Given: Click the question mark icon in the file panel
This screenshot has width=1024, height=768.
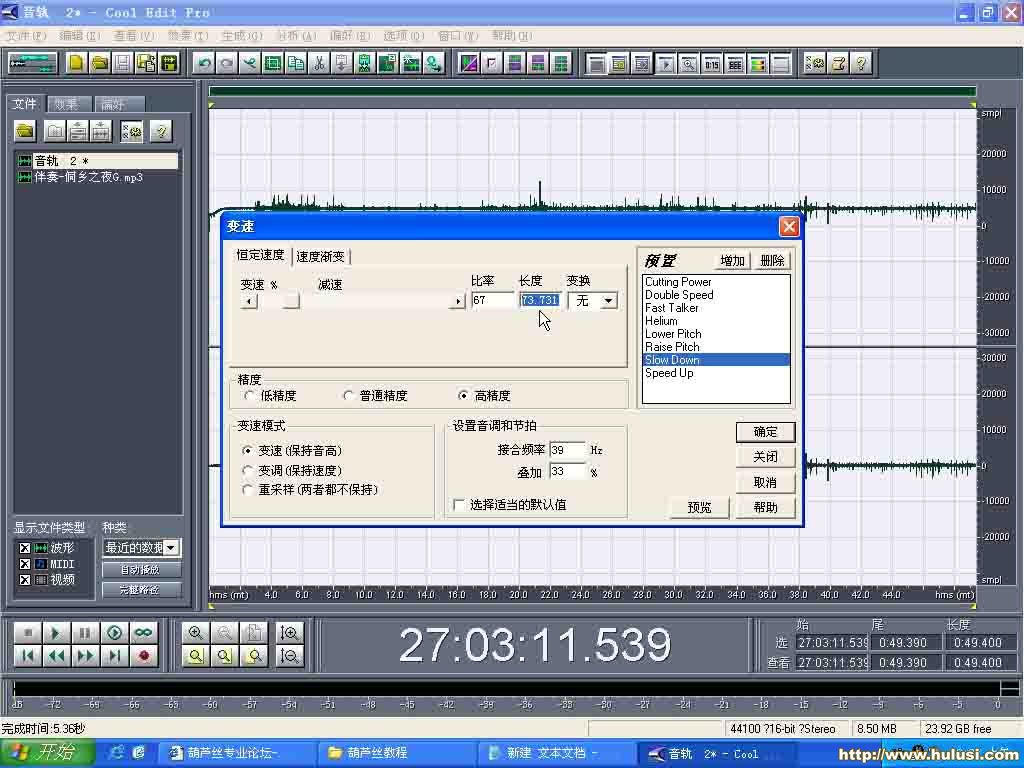Looking at the screenshot, I should [161, 131].
